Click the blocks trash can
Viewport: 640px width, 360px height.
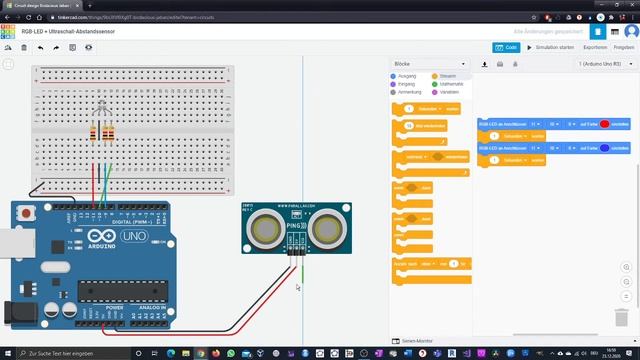[622, 318]
